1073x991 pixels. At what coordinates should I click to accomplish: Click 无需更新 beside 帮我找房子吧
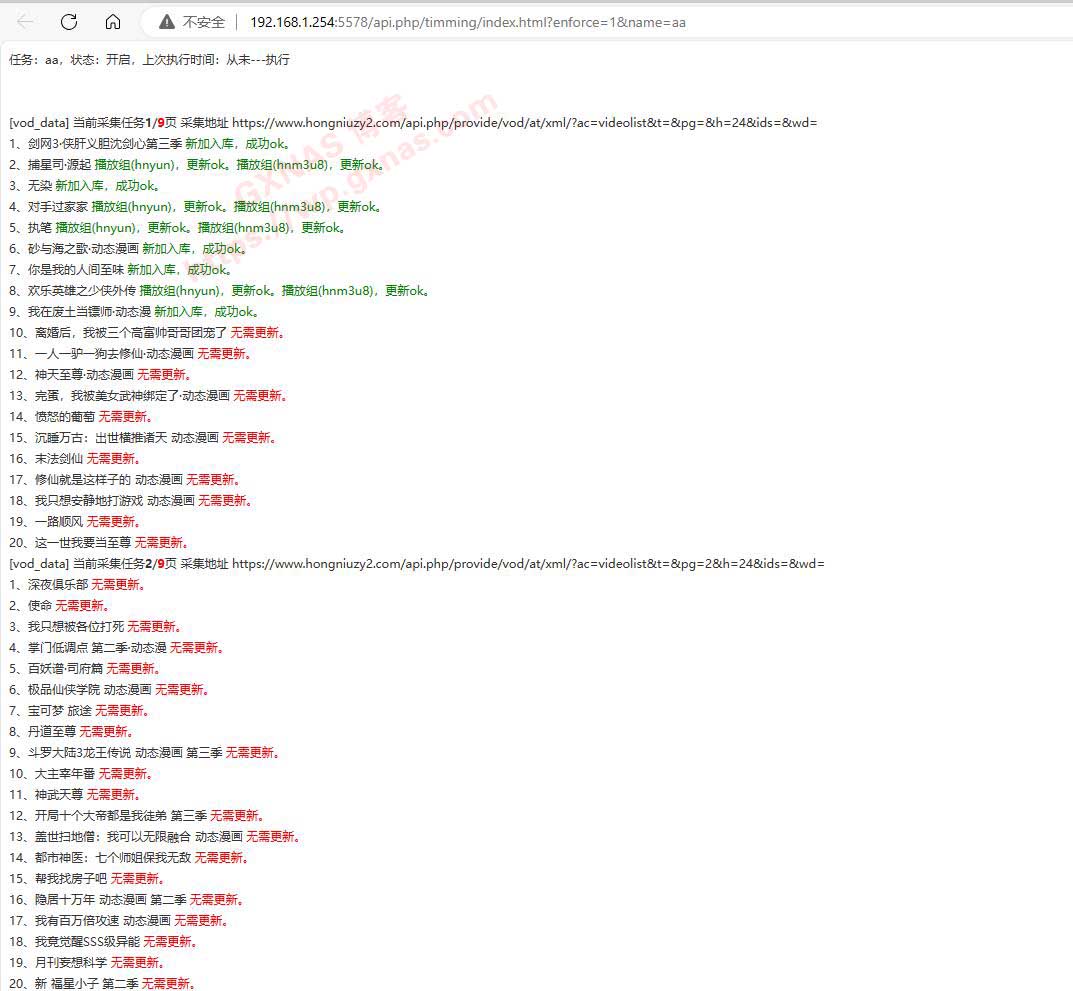pos(137,879)
